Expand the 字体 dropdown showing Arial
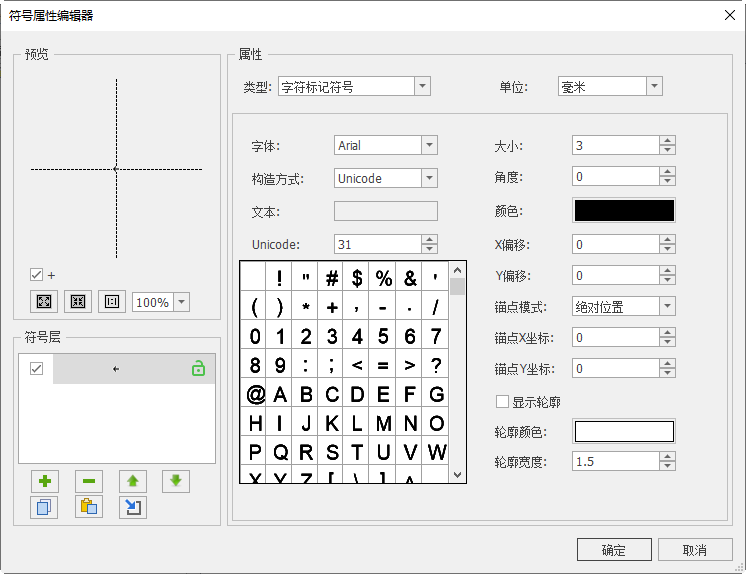The image size is (746, 574). click(385, 146)
